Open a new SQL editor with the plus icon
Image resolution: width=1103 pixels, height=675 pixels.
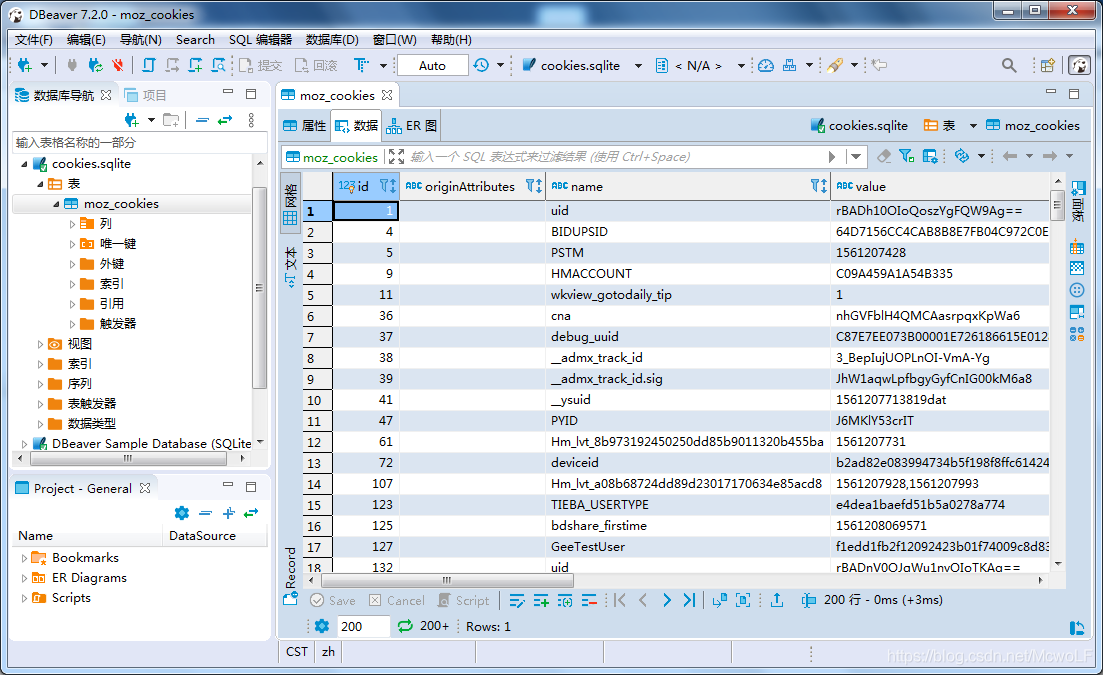[196, 65]
